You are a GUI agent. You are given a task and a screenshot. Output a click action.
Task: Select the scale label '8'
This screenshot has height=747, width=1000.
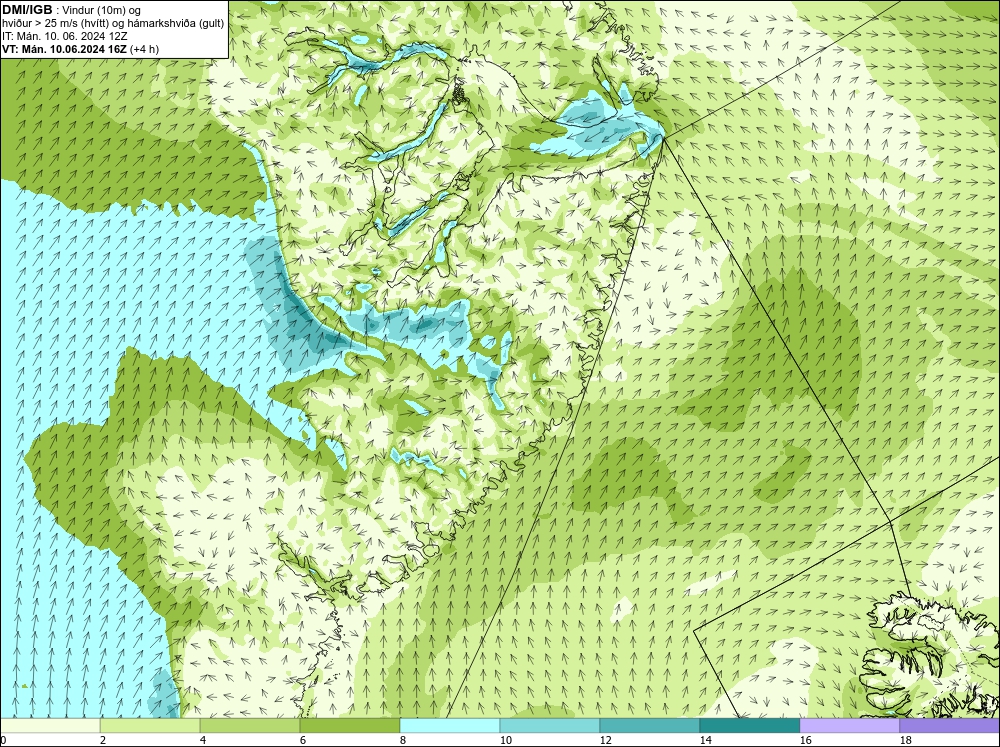tap(403, 741)
